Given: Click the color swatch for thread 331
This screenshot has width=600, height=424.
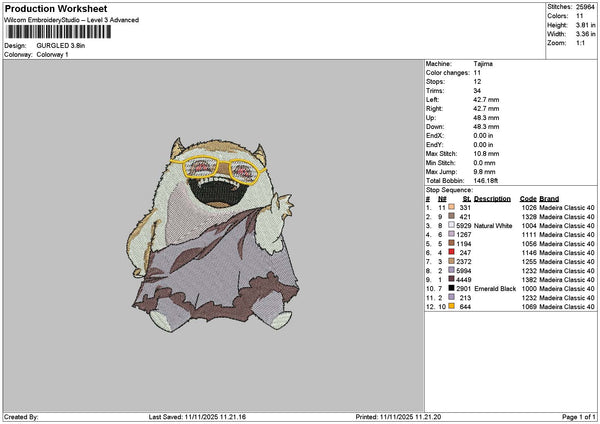Looking at the screenshot, I should click(452, 207).
